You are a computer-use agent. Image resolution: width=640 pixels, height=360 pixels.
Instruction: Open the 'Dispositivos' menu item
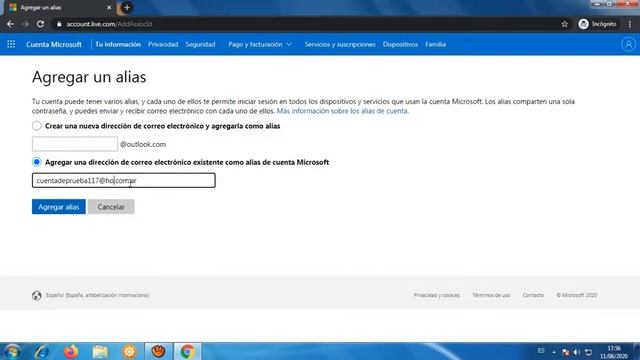tap(400, 44)
